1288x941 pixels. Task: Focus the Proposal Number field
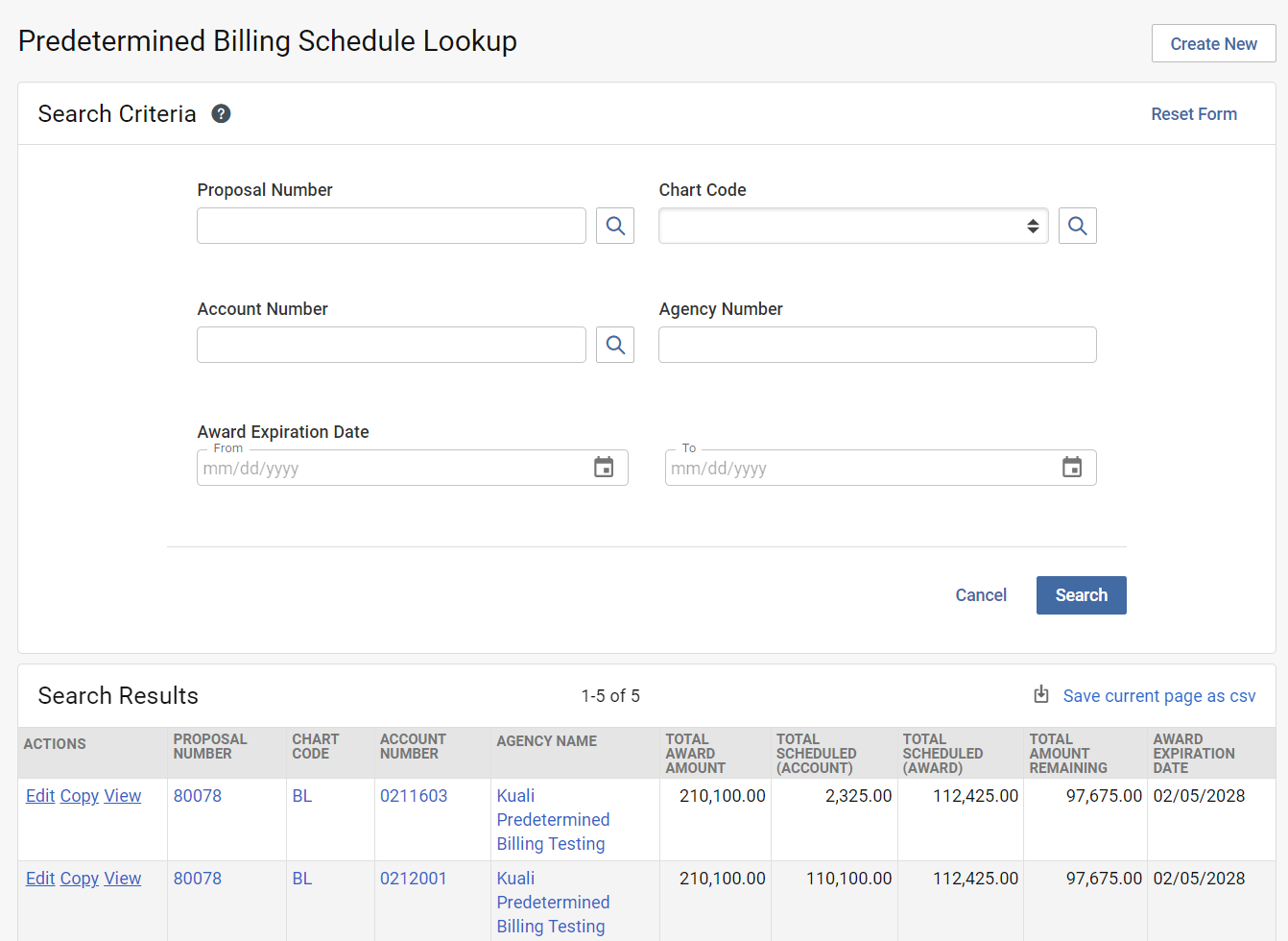pyautogui.click(x=392, y=226)
